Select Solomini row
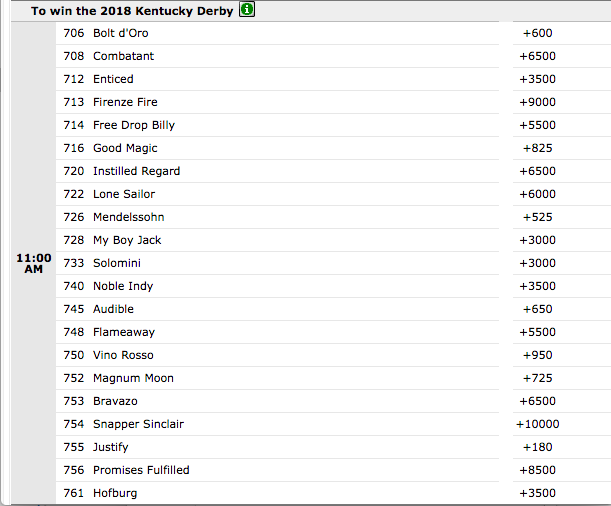Image resolution: width=611 pixels, height=506 pixels. pos(277,263)
